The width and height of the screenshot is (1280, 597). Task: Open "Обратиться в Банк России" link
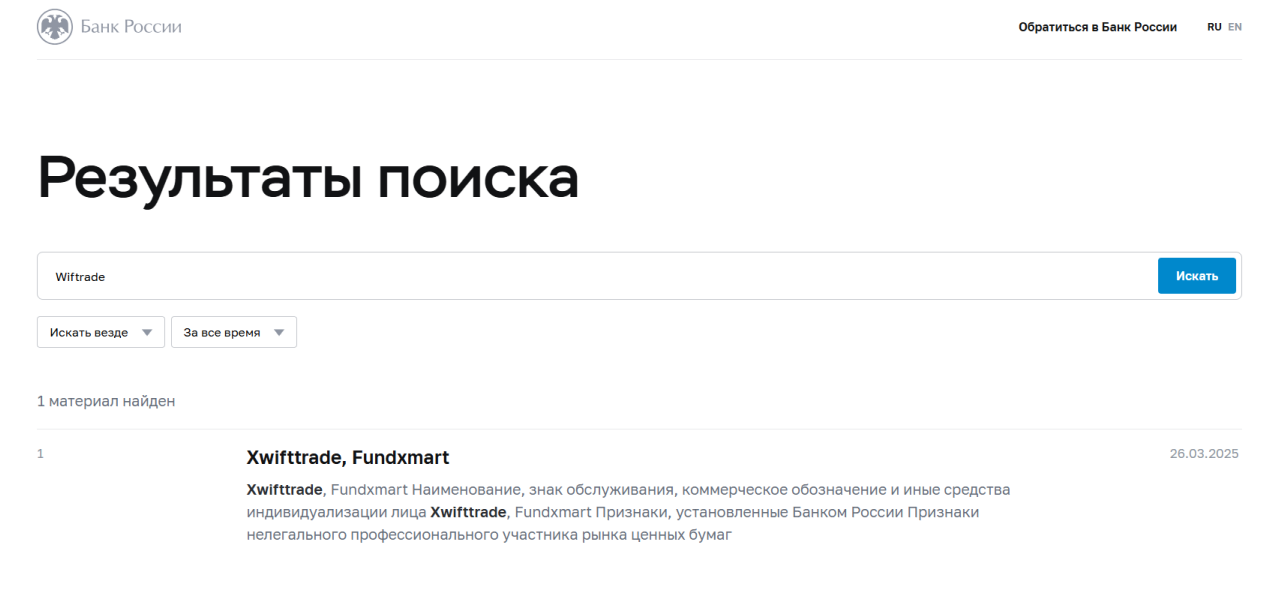(1097, 27)
